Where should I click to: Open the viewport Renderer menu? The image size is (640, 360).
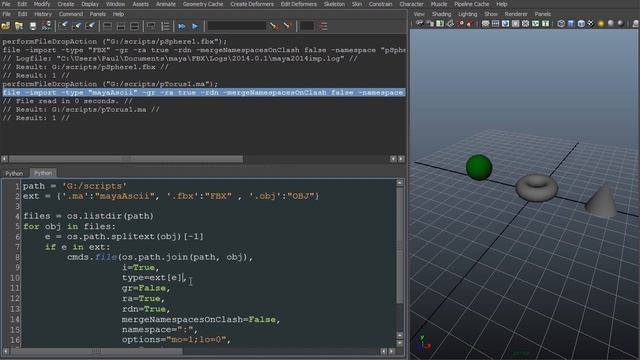pos(516,14)
